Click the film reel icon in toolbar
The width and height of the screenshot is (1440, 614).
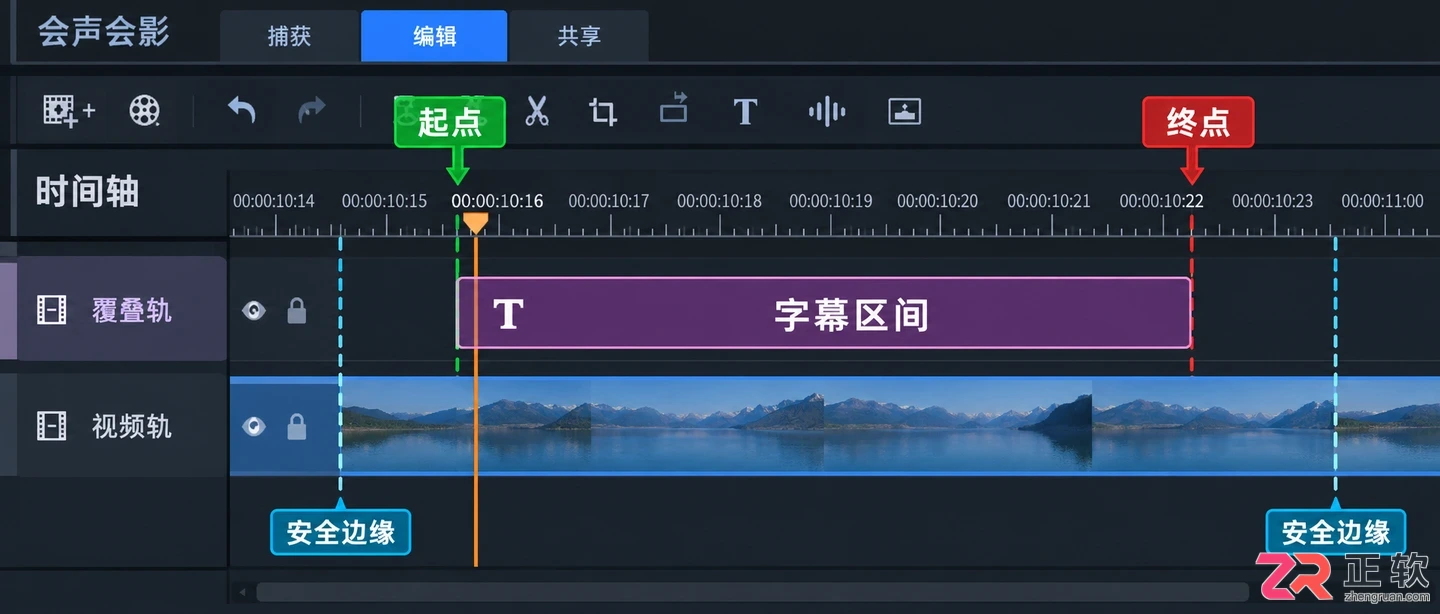click(x=145, y=111)
